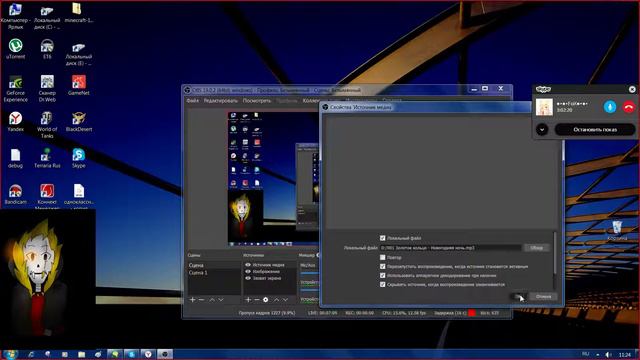Move source down with arrow icon
Image resolution: width=640 pixels, height=360 pixels.
click(x=285, y=300)
